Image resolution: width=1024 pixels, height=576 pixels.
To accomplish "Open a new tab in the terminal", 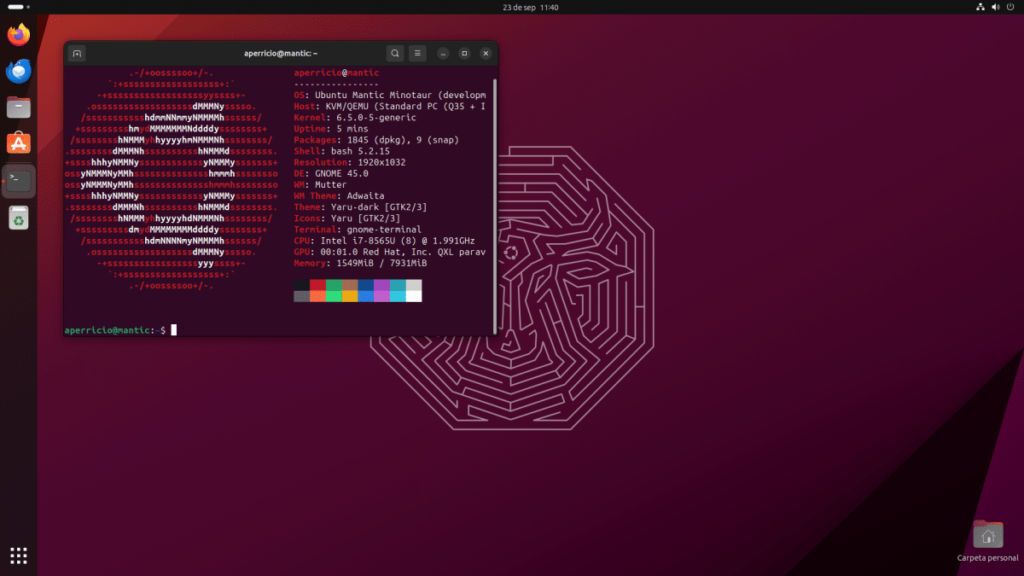I will 76,52.
